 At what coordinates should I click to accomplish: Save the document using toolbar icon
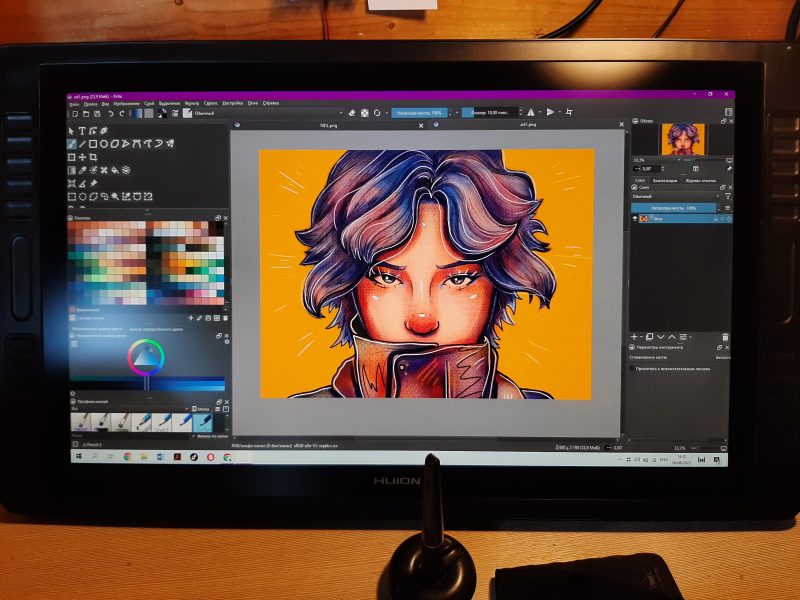[x=96, y=113]
